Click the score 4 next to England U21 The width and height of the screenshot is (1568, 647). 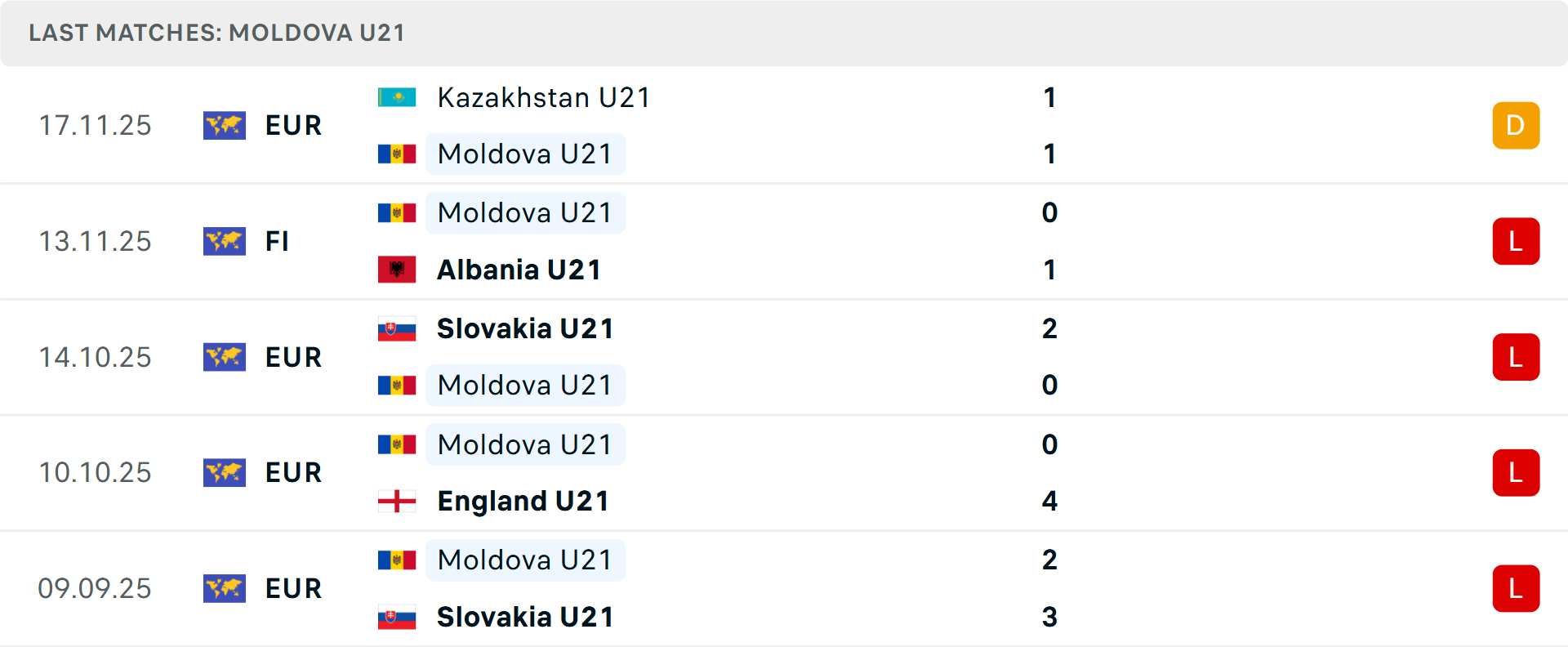tap(1049, 501)
